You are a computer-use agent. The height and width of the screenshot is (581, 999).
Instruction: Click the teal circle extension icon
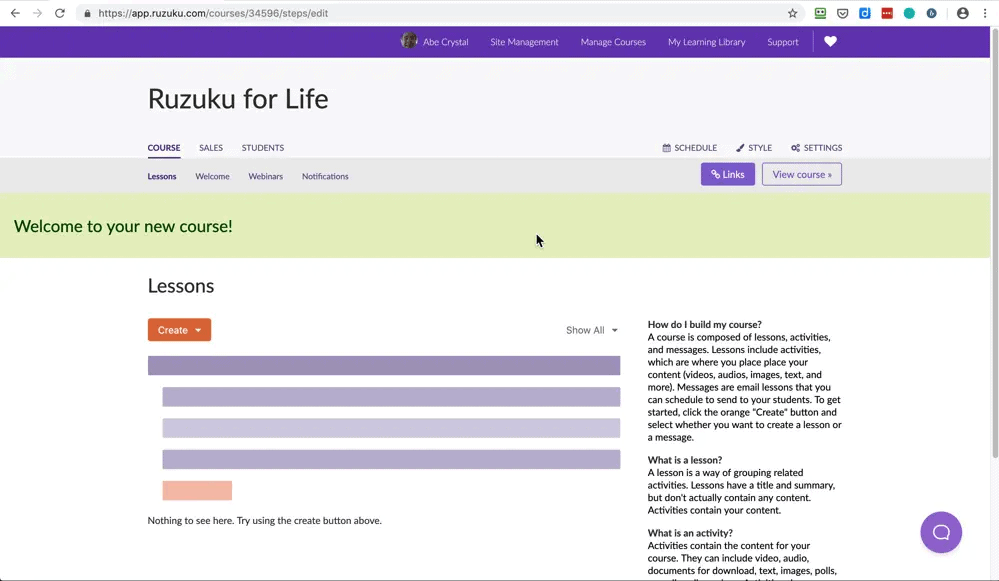coord(909,13)
